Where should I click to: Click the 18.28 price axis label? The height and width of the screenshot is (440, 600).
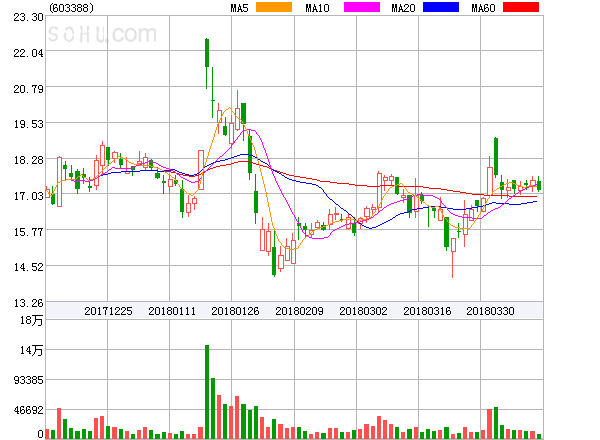pos(28,160)
